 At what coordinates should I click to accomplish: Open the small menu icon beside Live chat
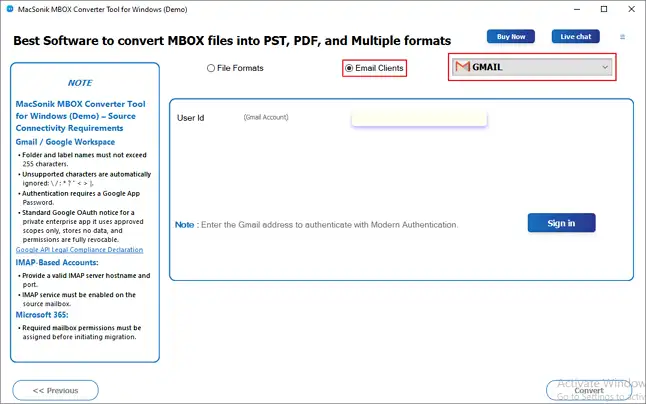coord(623,37)
